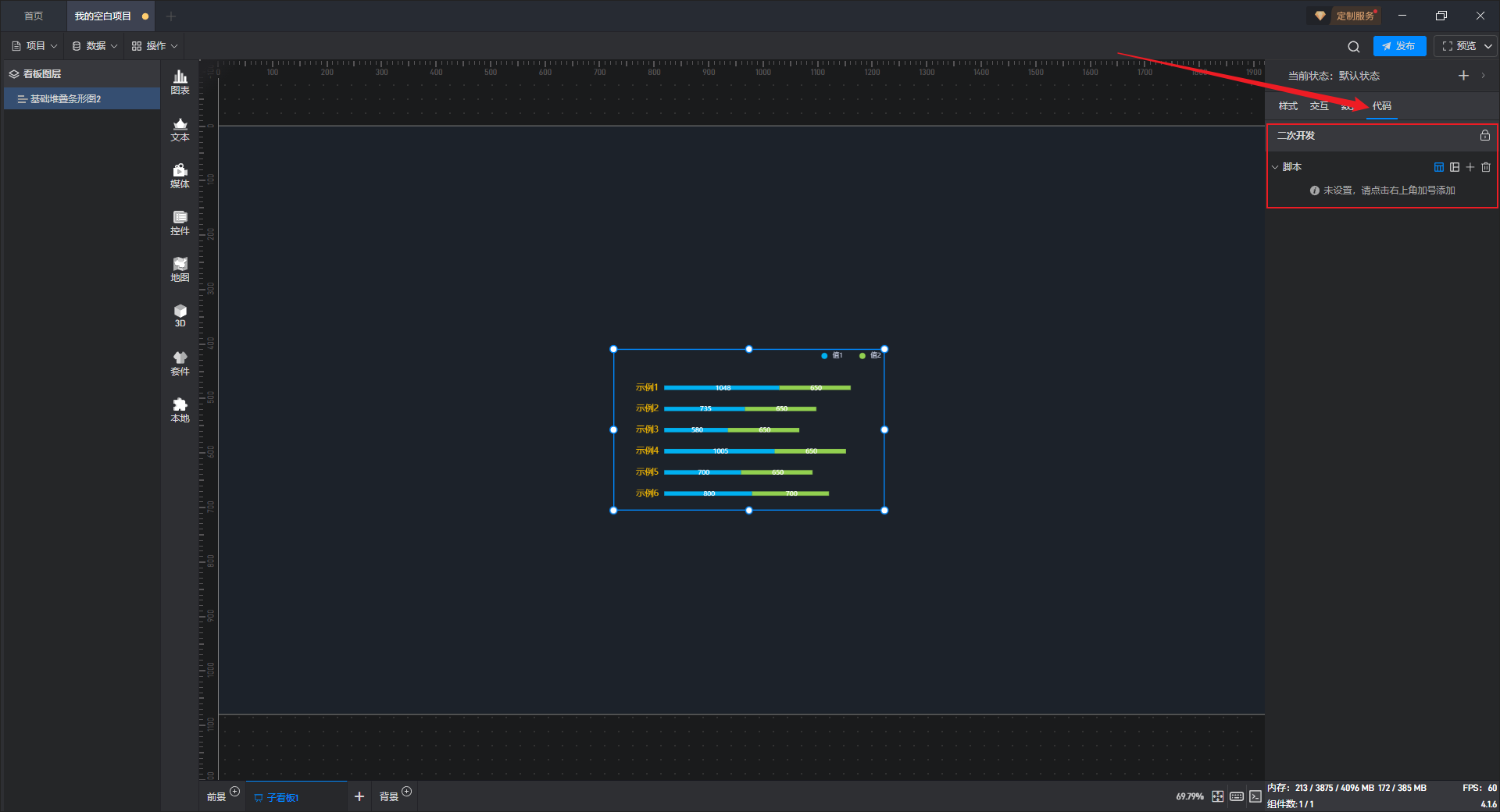Switch script view to blue table layout
1500x812 pixels.
1439,167
